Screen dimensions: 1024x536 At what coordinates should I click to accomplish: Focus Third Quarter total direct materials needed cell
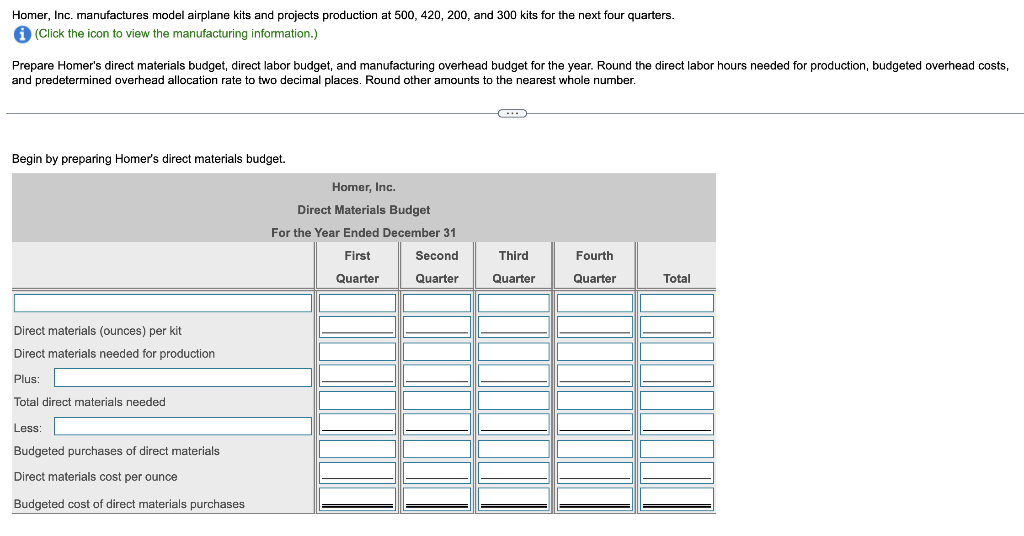514,400
